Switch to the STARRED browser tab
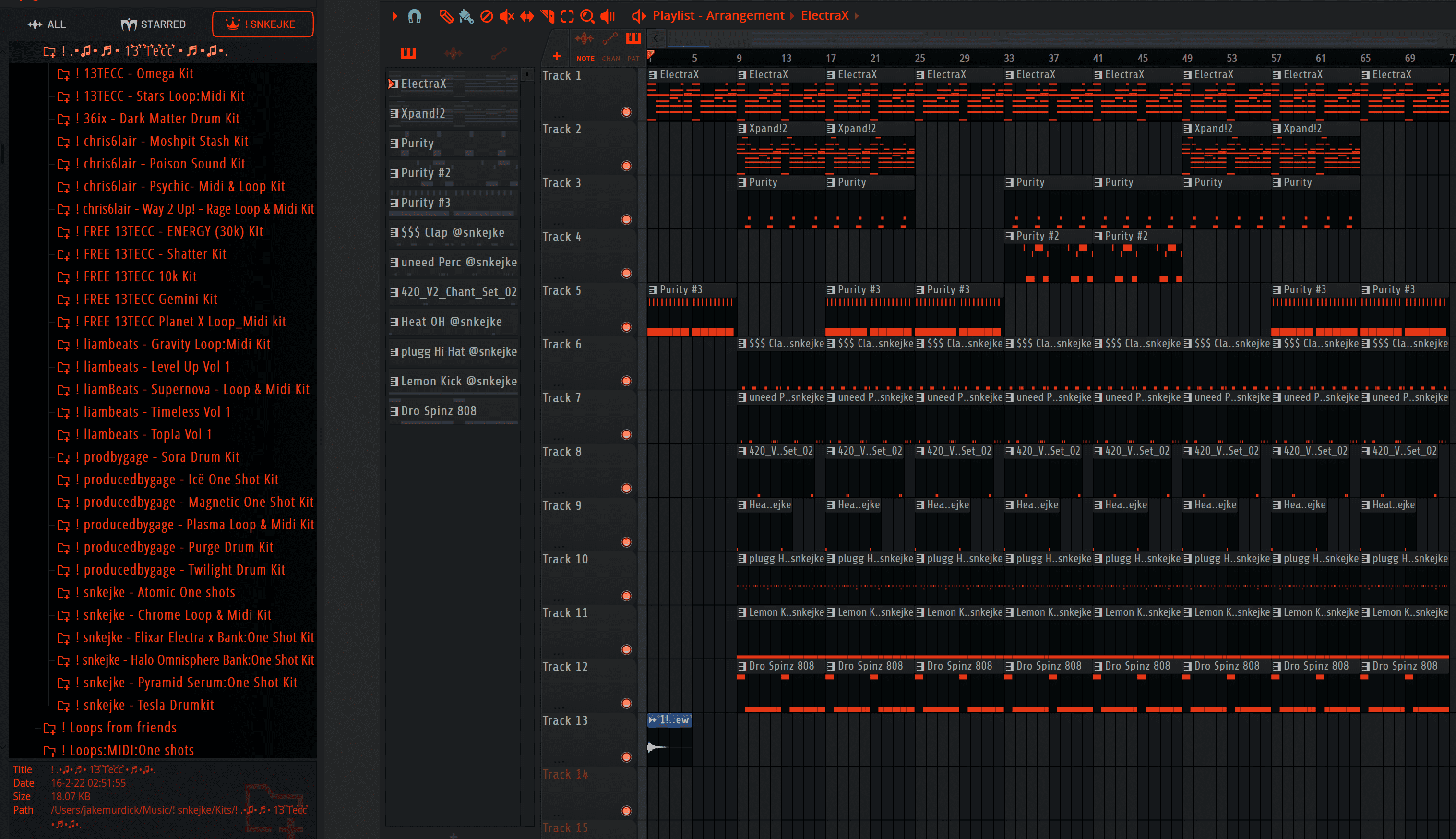Viewport: 1456px width, 839px height. click(x=154, y=24)
